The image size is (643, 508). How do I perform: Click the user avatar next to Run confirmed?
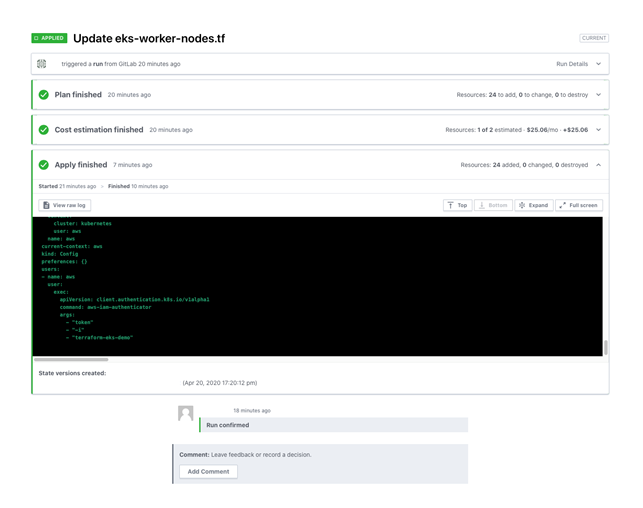185,414
